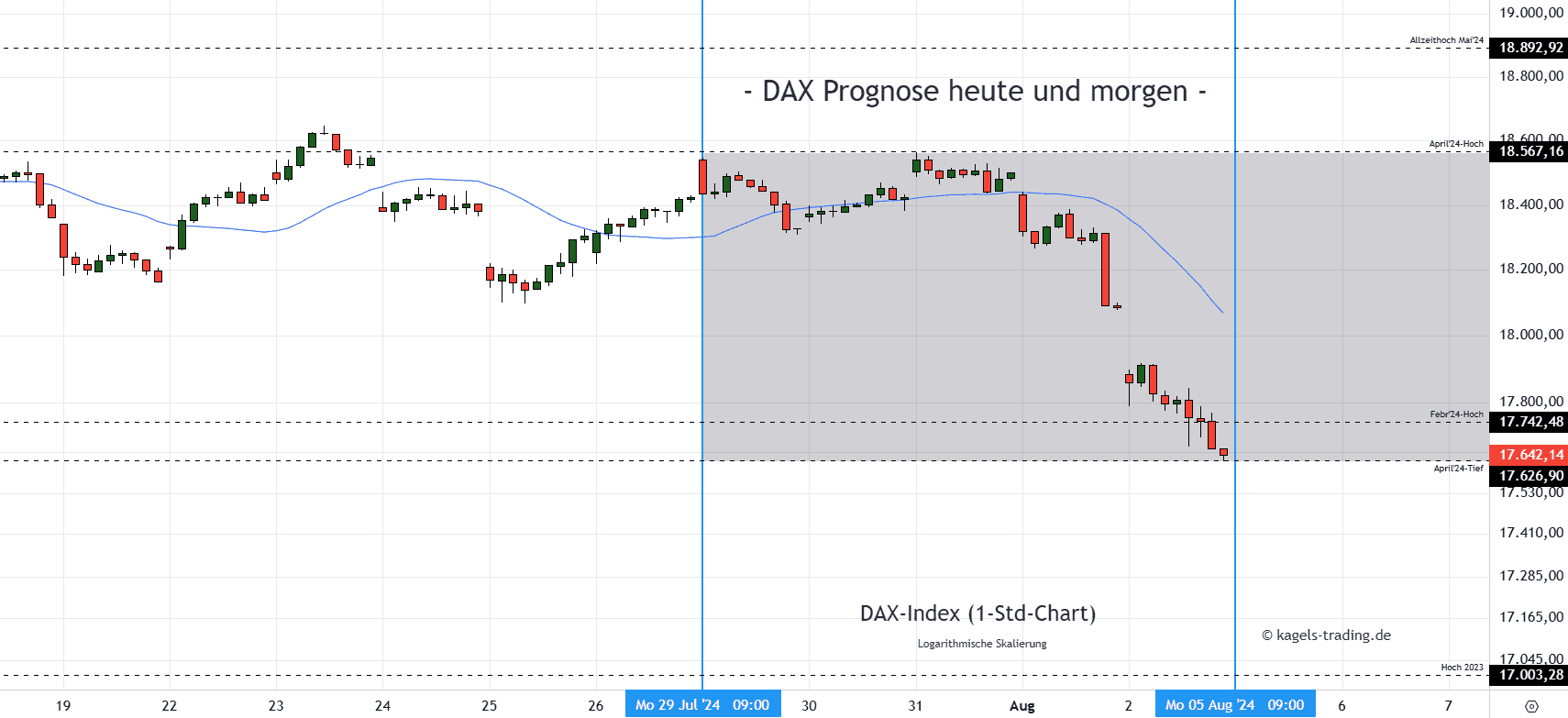Click the Logarithmische Skalierung note
The image size is (1568, 718).
click(x=982, y=644)
